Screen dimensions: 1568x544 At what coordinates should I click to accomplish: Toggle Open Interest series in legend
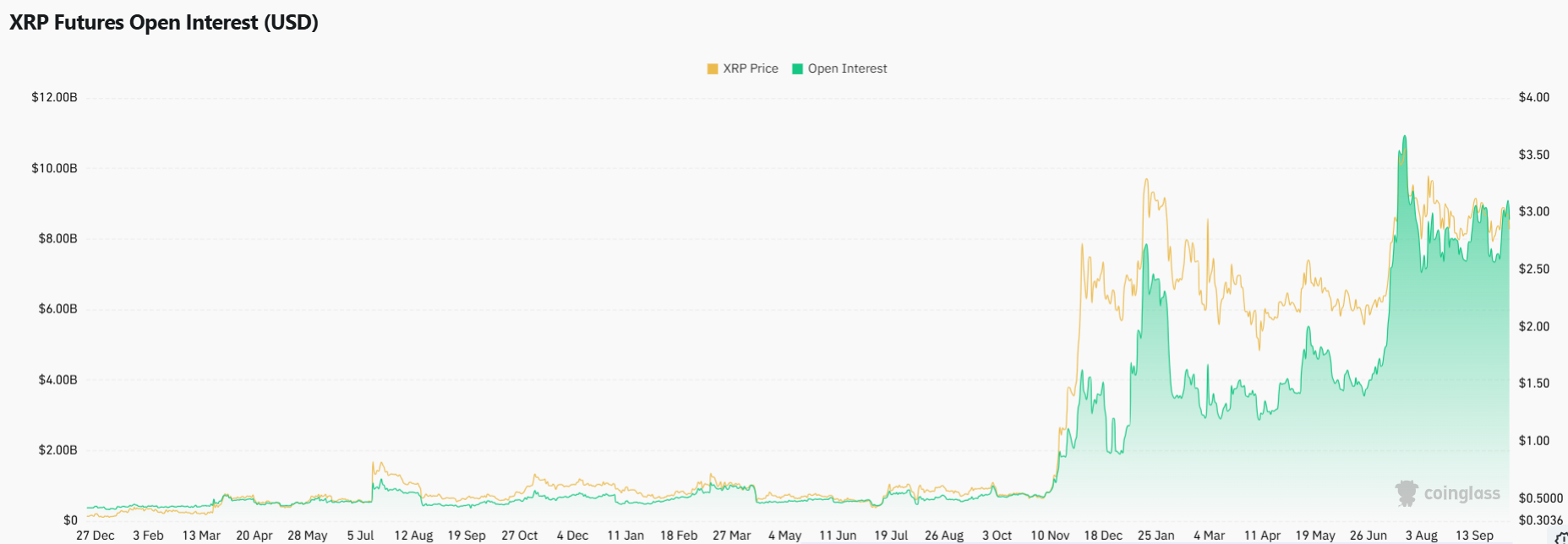point(847,68)
